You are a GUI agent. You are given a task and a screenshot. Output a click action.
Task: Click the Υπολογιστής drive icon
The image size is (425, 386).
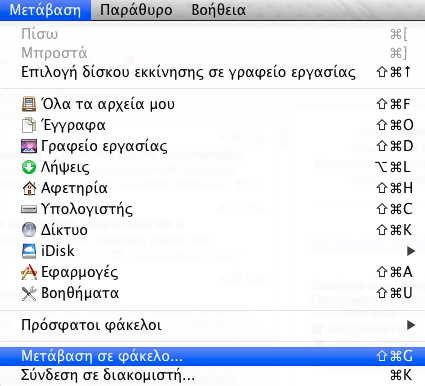click(x=29, y=209)
